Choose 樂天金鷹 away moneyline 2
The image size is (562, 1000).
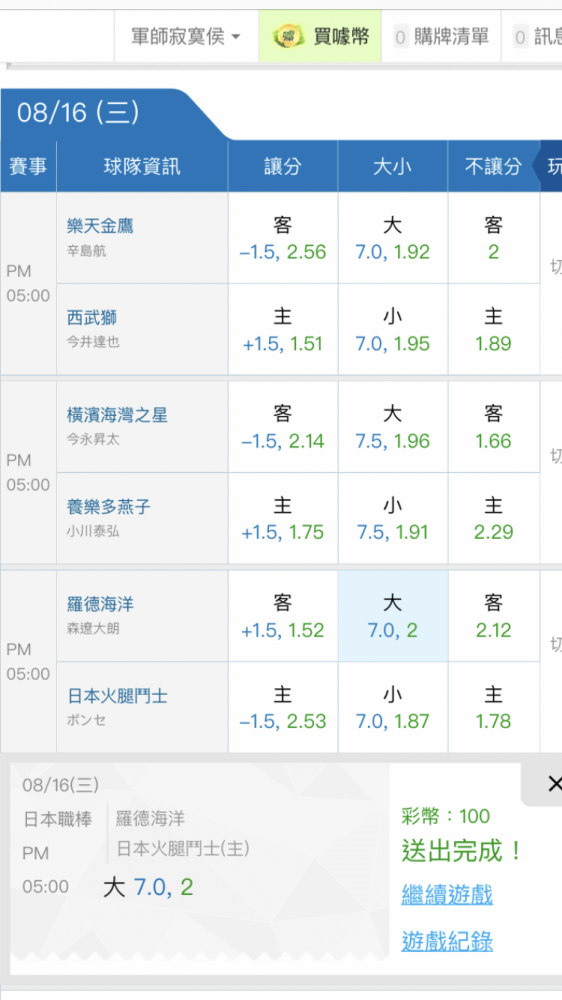[x=493, y=238]
